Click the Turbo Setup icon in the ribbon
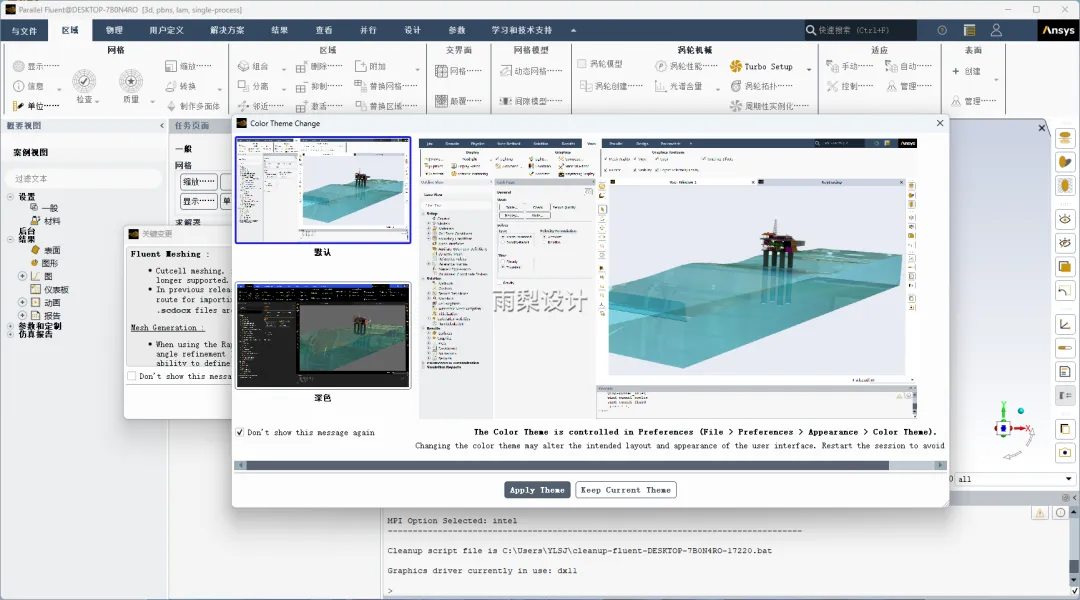The image size is (1080, 600). point(736,66)
